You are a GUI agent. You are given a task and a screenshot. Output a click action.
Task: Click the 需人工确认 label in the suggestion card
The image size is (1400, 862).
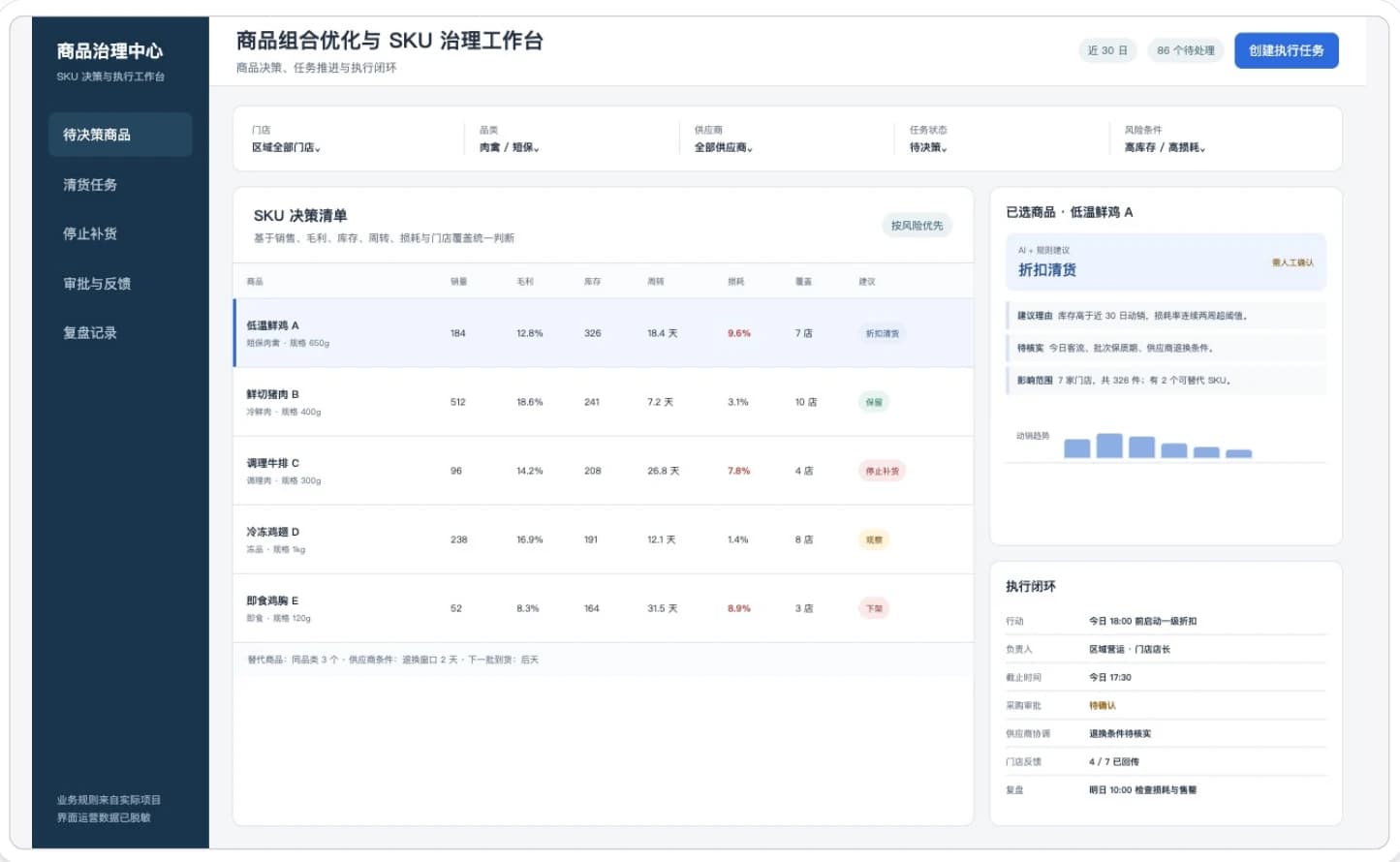tap(1293, 262)
